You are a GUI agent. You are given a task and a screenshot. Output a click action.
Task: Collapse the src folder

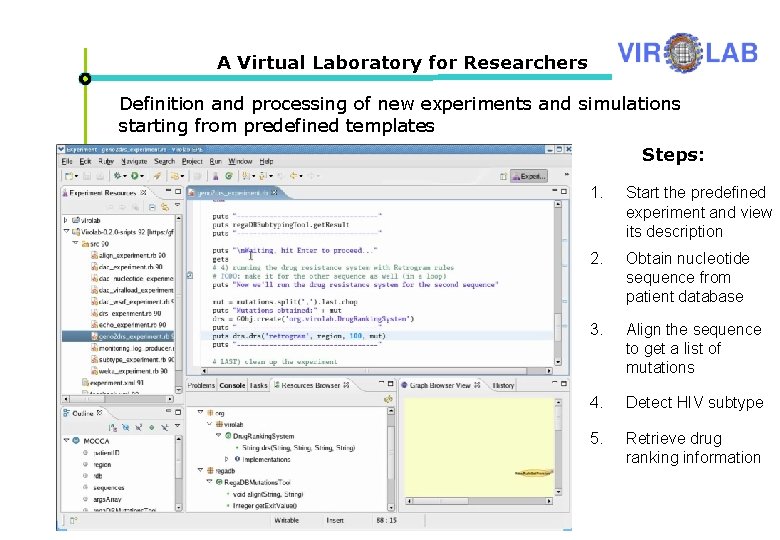tap(75, 244)
